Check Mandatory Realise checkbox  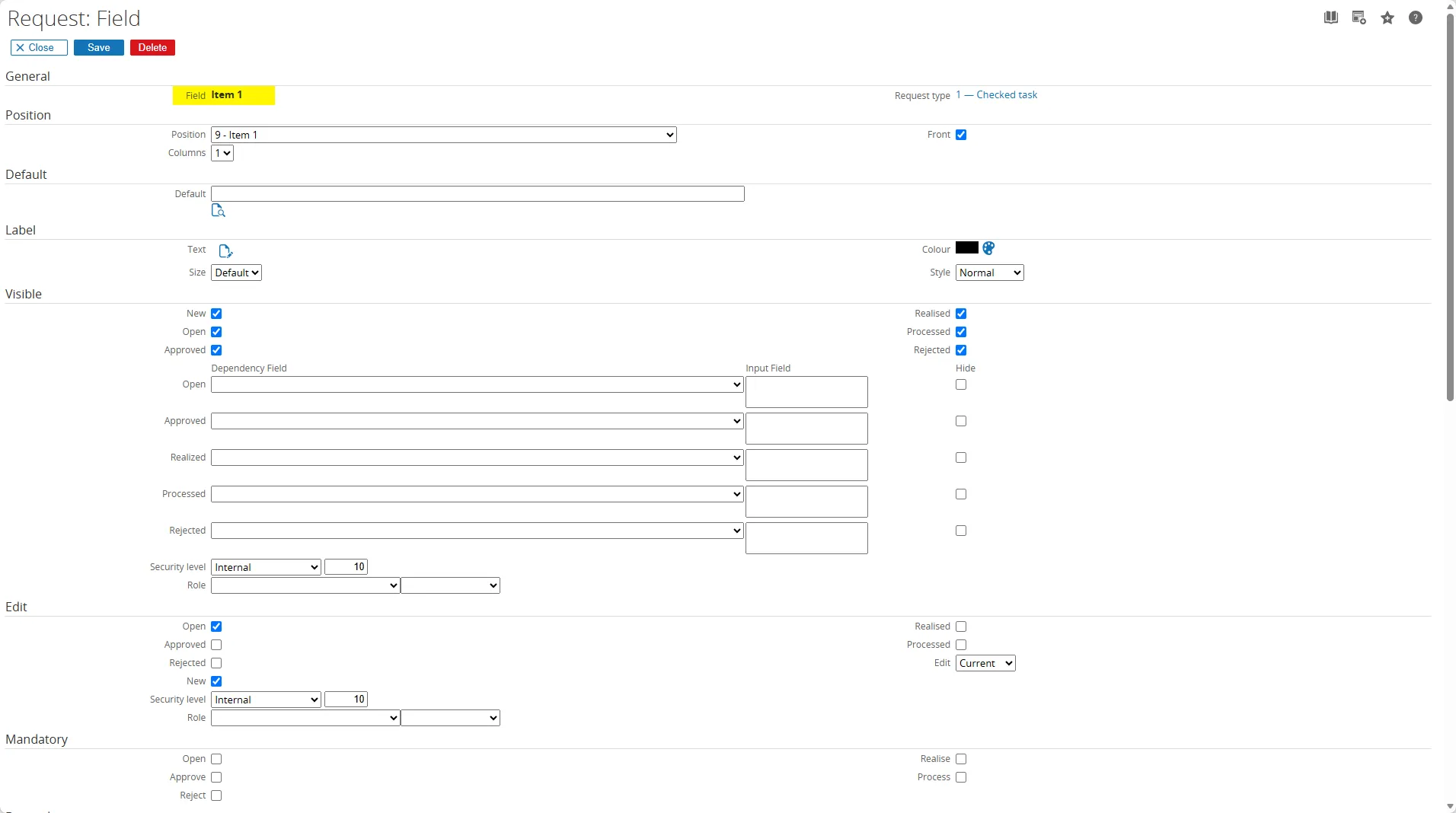click(961, 759)
